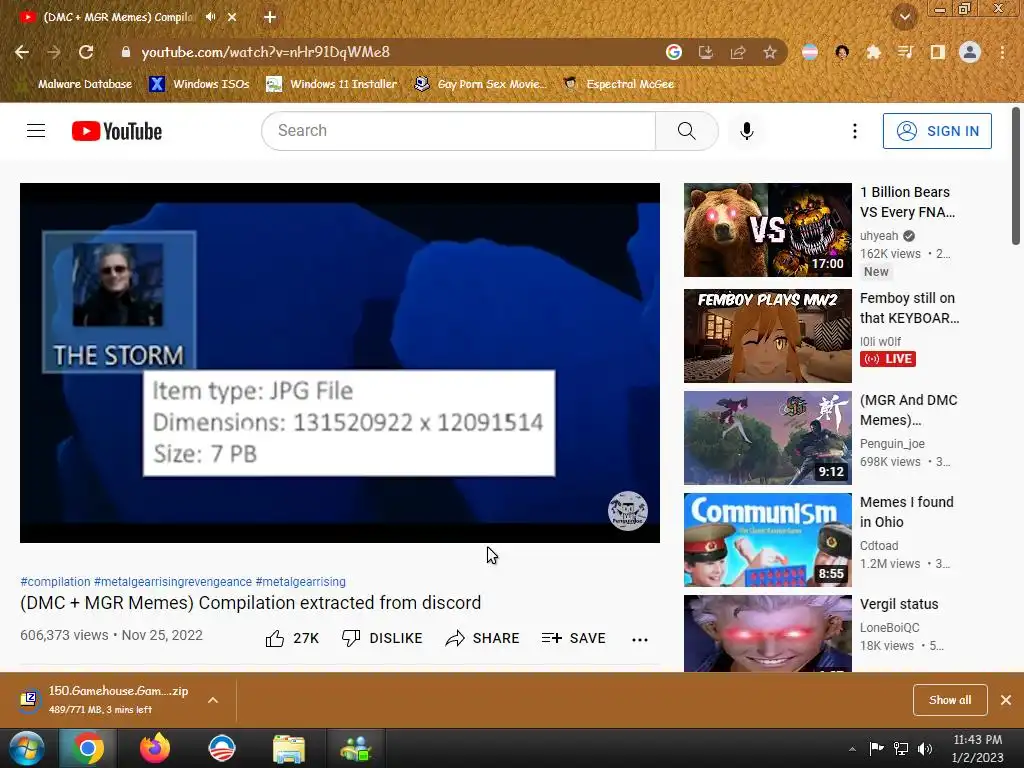Toggle the browser side panel icon
Viewport: 1024px width, 768px height.
click(x=937, y=52)
